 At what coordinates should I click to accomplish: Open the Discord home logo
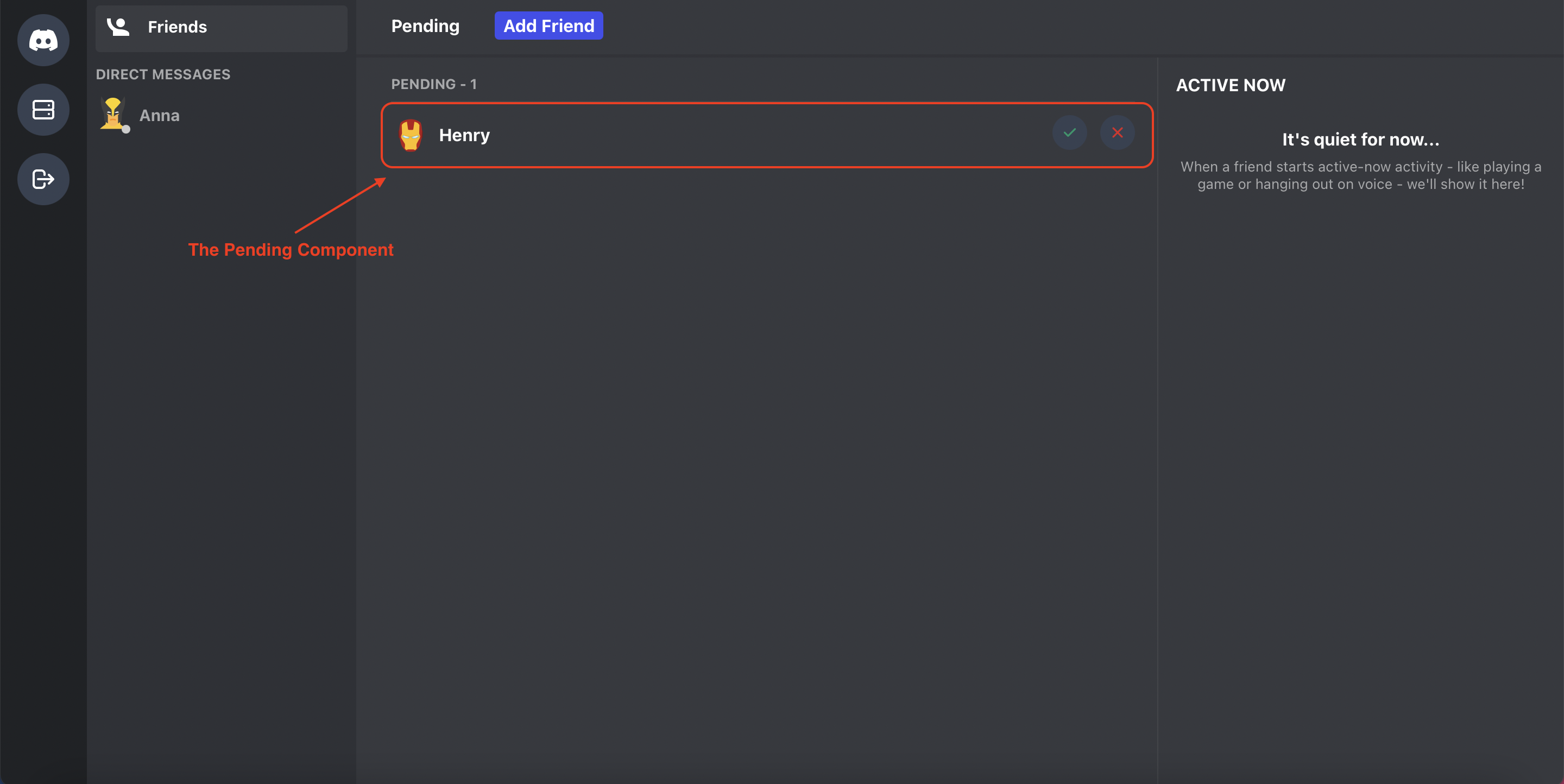tap(43, 40)
